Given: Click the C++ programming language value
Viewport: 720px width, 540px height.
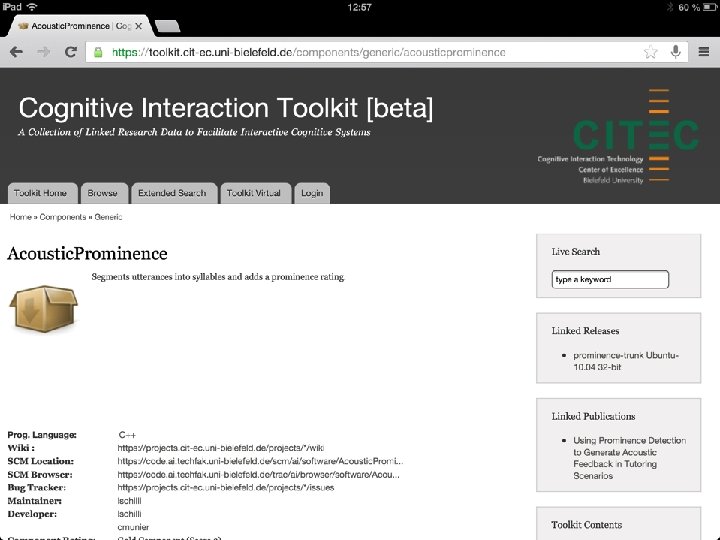Looking at the screenshot, I should tap(127, 434).
